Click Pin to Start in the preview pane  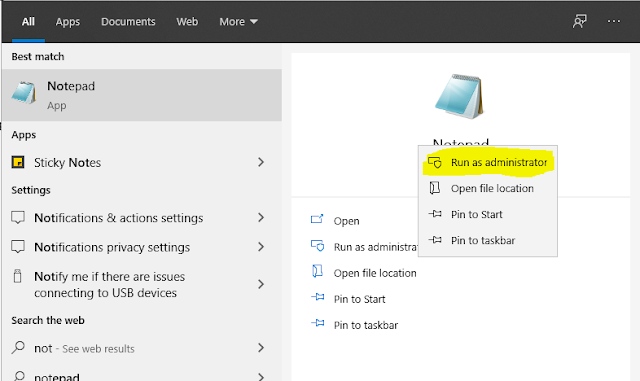click(x=359, y=299)
